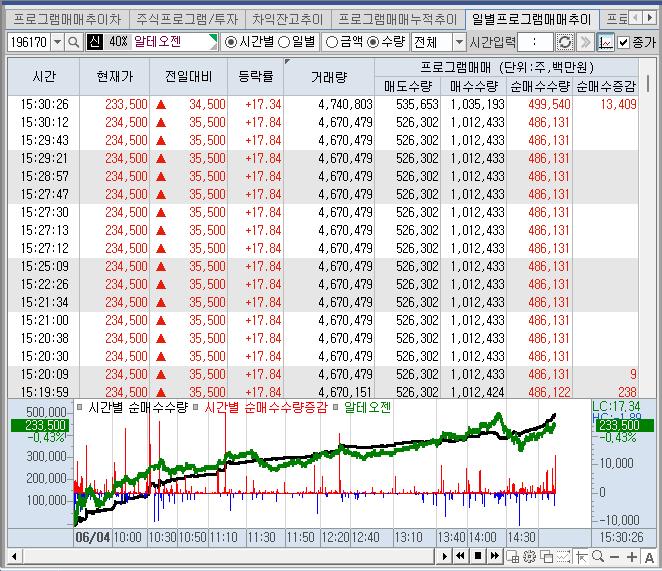This screenshot has height=571, width=662.
Task: Toggle the chart display icon
Action: (x=605, y=42)
